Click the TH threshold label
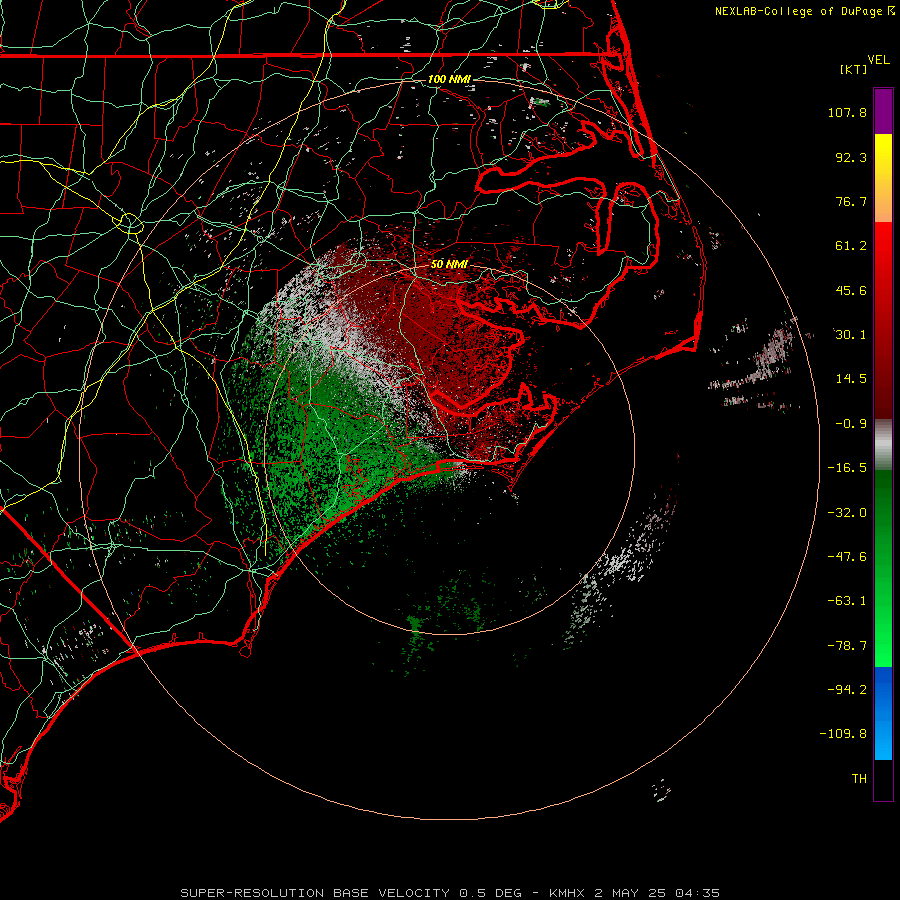The width and height of the screenshot is (900, 900). click(859, 779)
